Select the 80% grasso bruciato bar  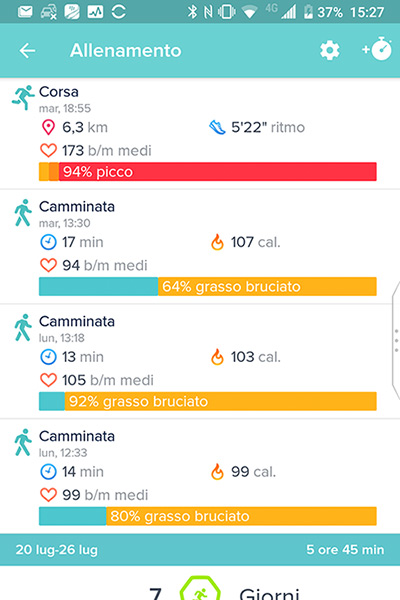click(207, 516)
